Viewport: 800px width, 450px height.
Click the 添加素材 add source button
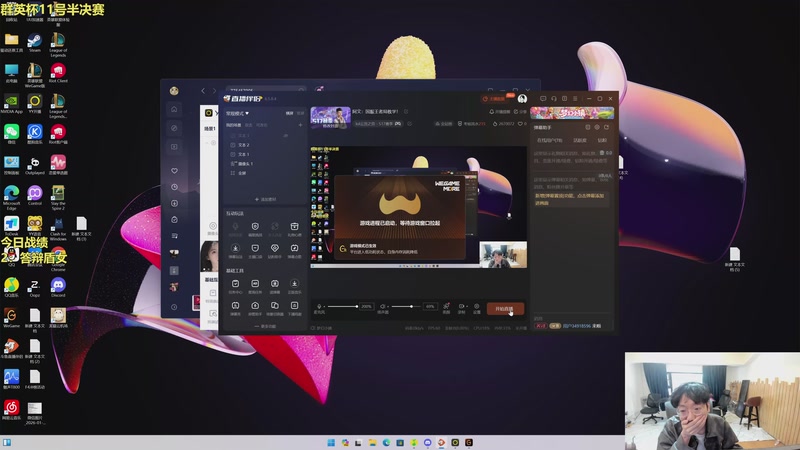265,199
